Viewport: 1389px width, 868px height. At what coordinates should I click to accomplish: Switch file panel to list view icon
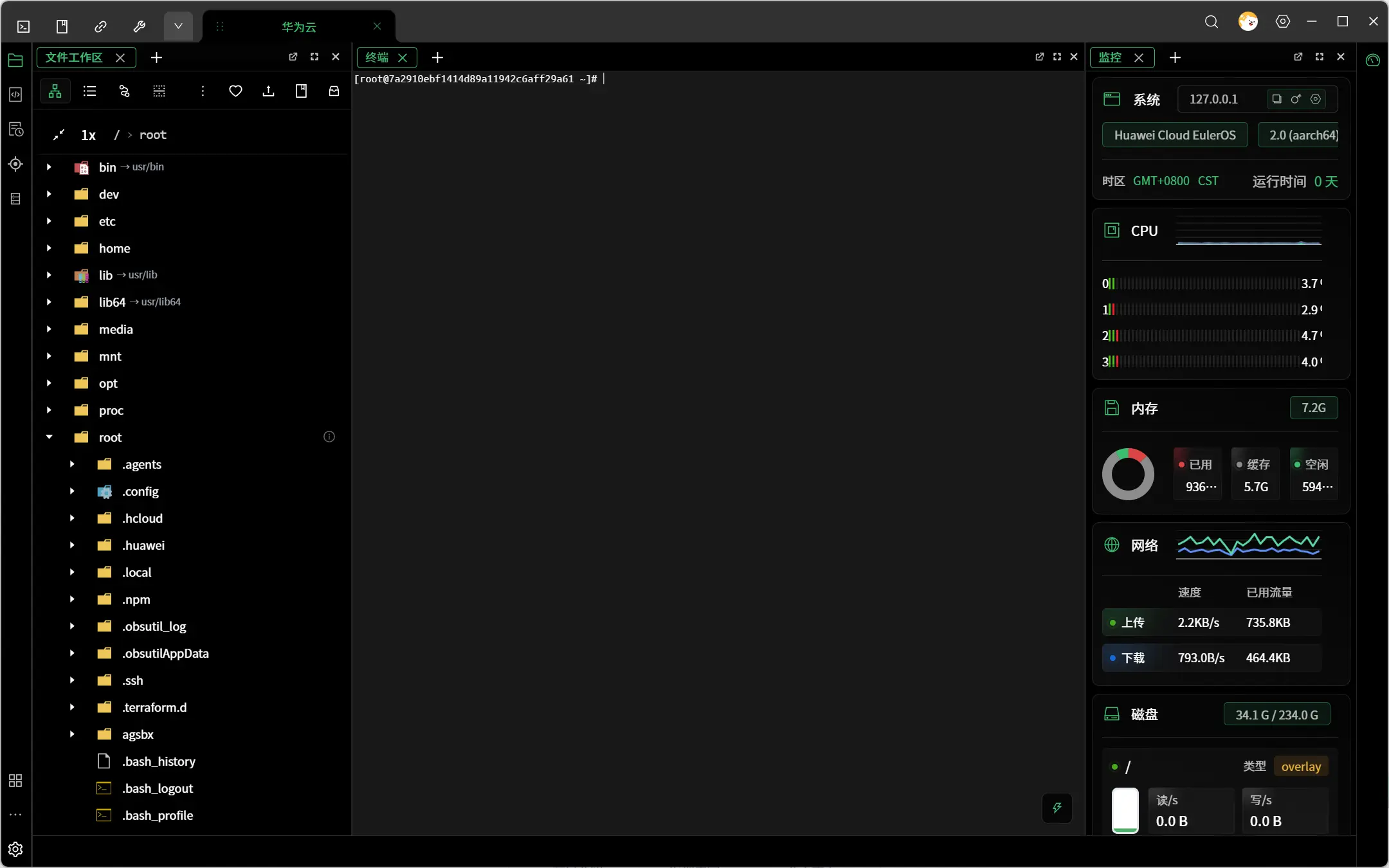coord(90,91)
